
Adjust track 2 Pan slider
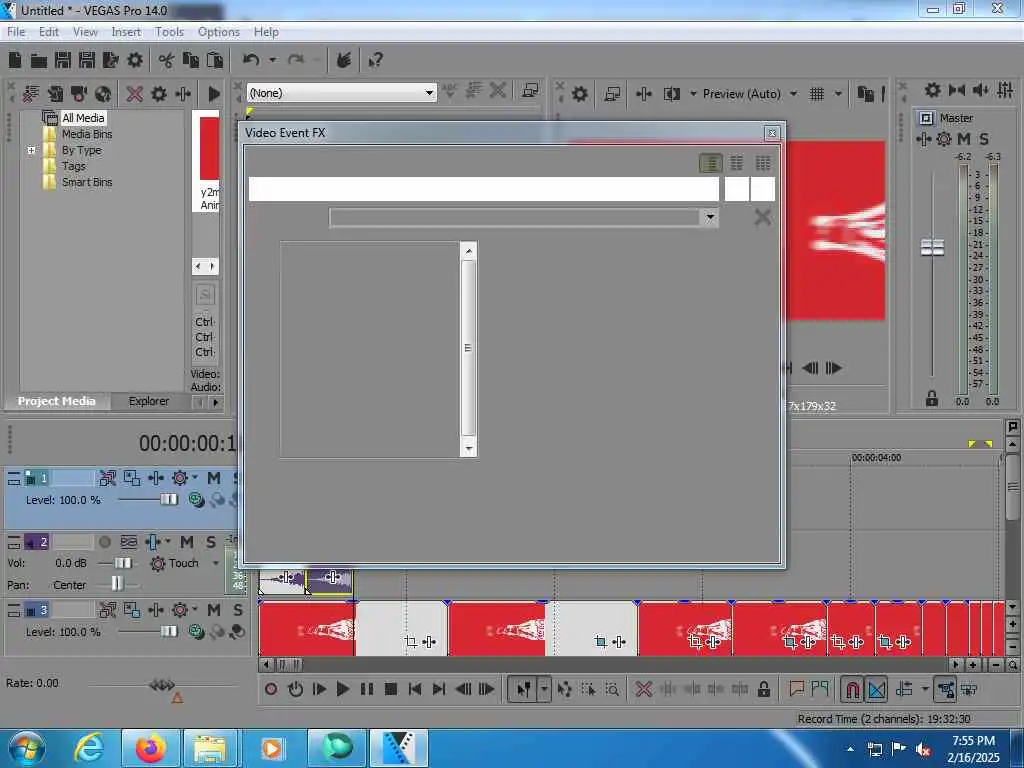tap(116, 584)
